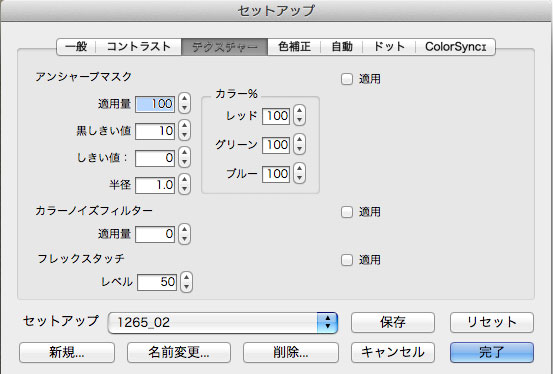Click the フレックスタッチ レベル field

point(157,282)
